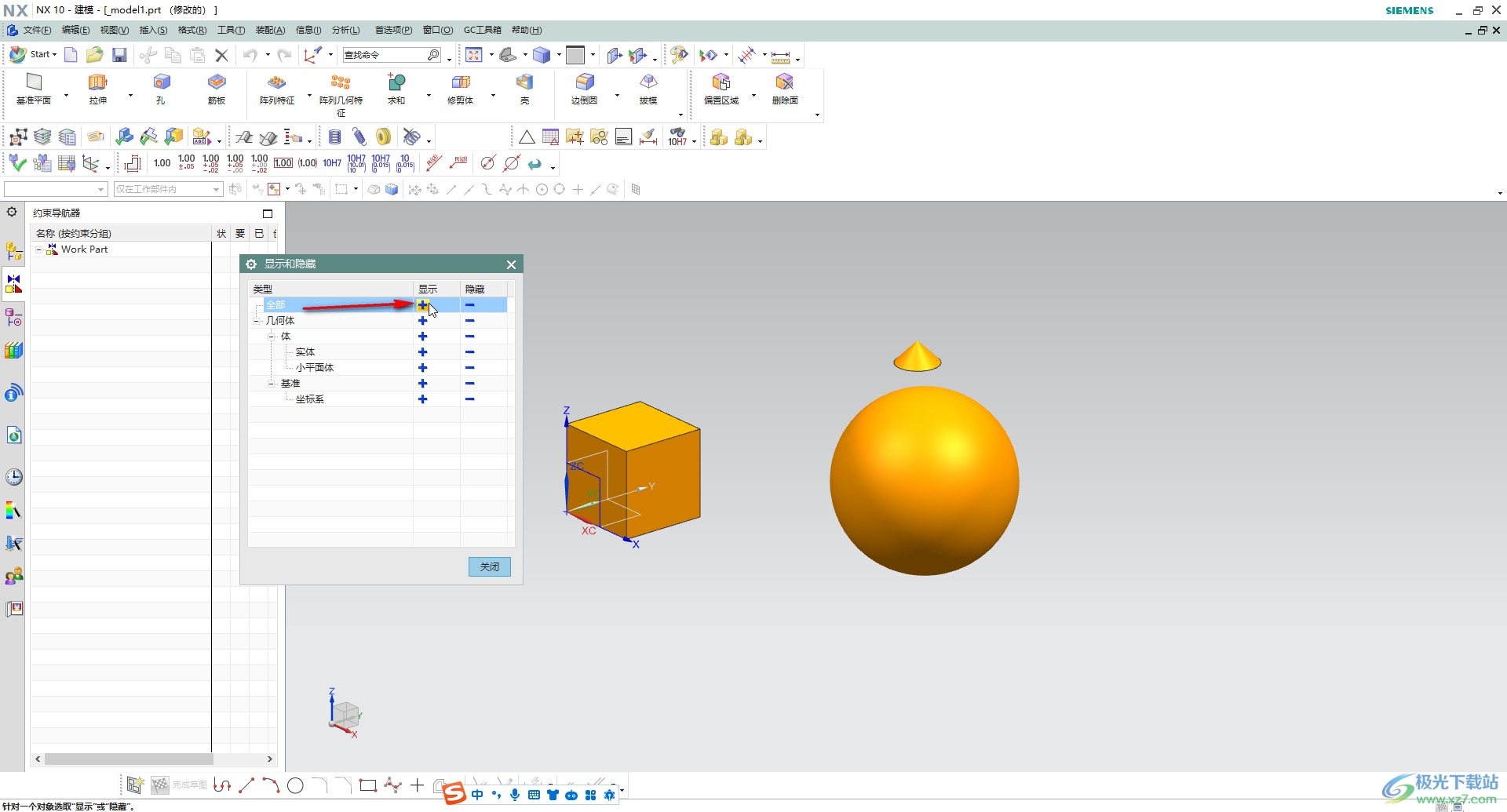Open the 插入(S) menu
This screenshot has height=812, width=1507.
click(153, 30)
